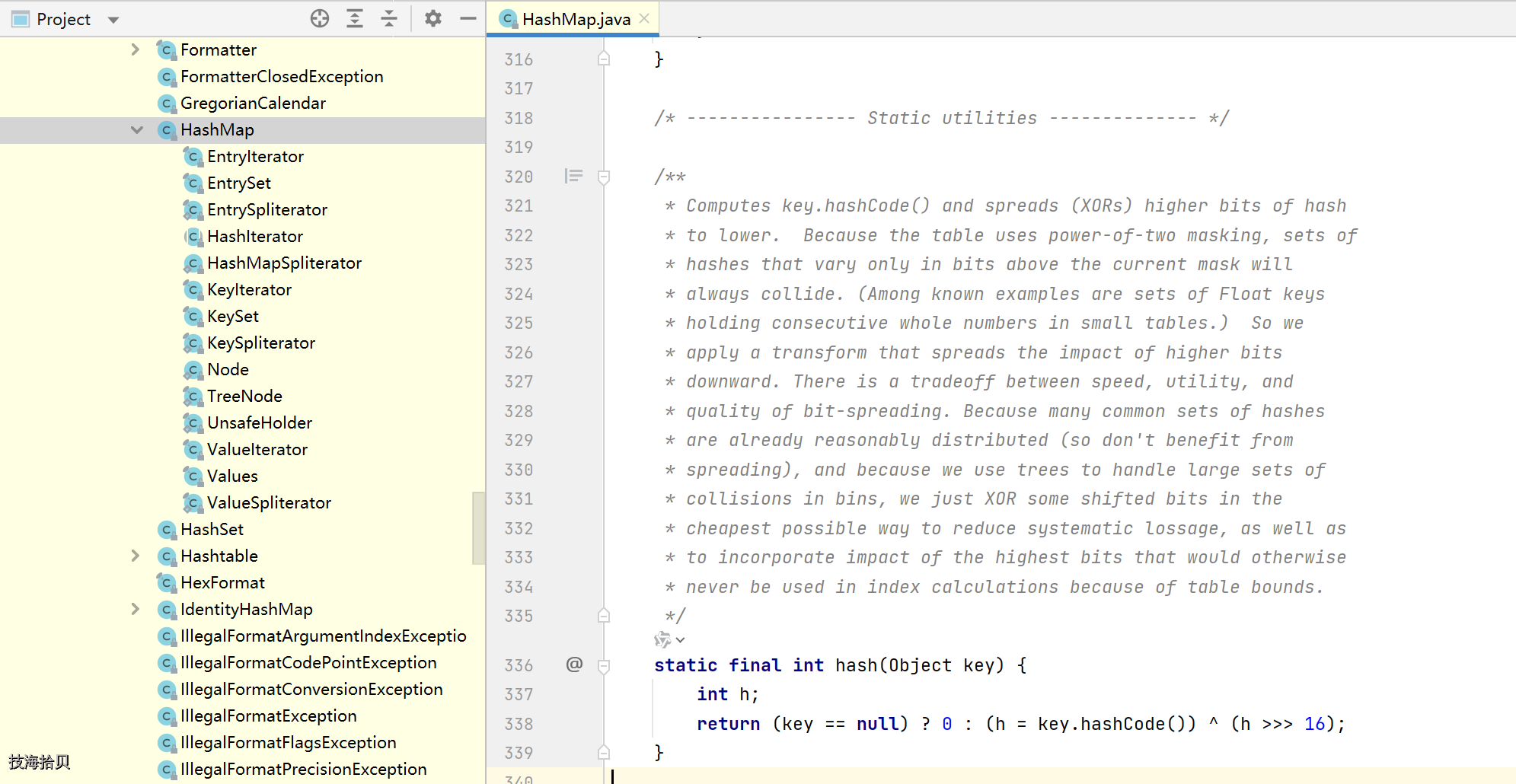Fold the Javadoc comment at line 320
Image resolution: width=1516 pixels, height=784 pixels.
coord(604,177)
